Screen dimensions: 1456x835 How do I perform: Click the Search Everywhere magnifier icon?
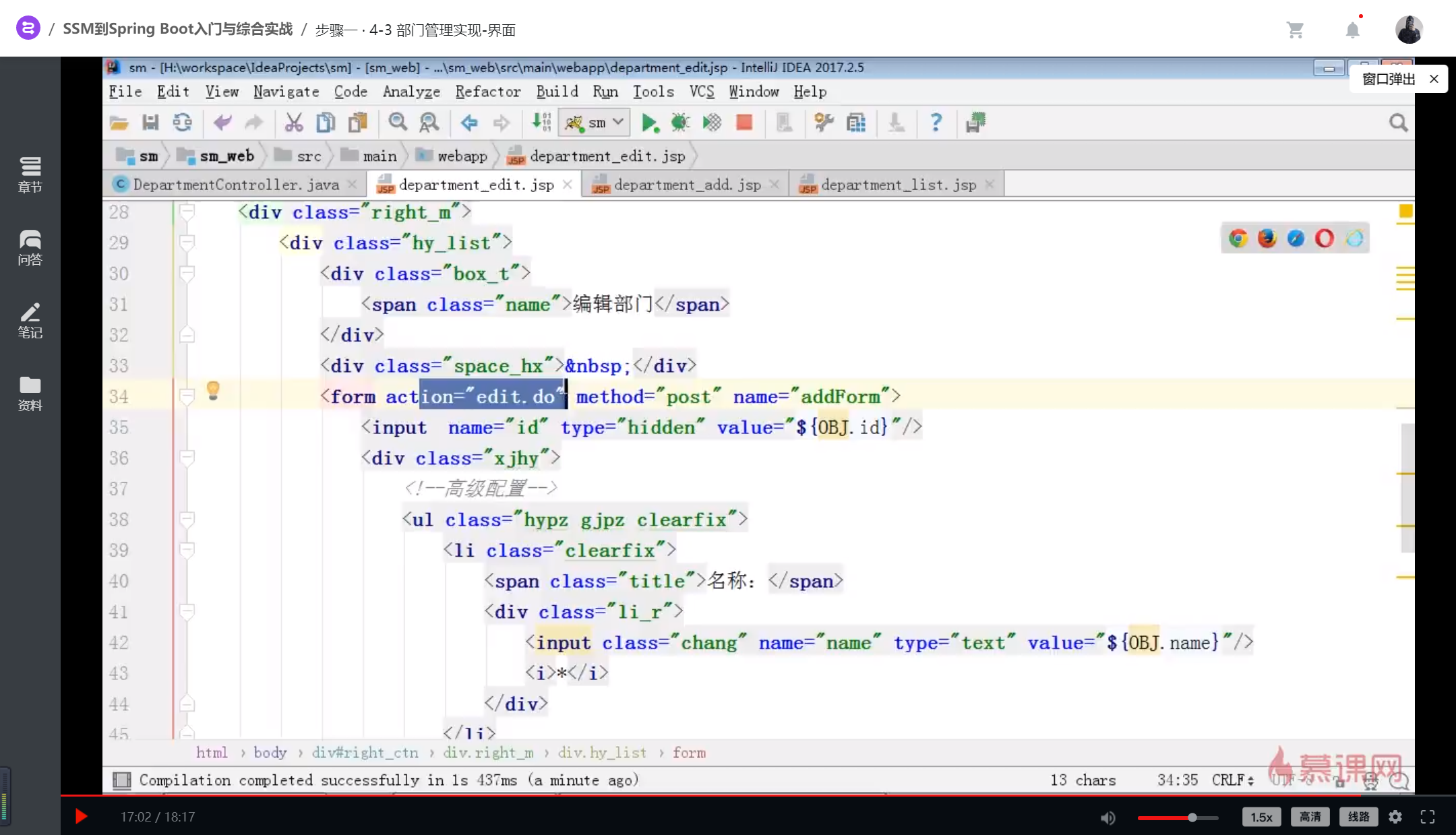point(1398,123)
